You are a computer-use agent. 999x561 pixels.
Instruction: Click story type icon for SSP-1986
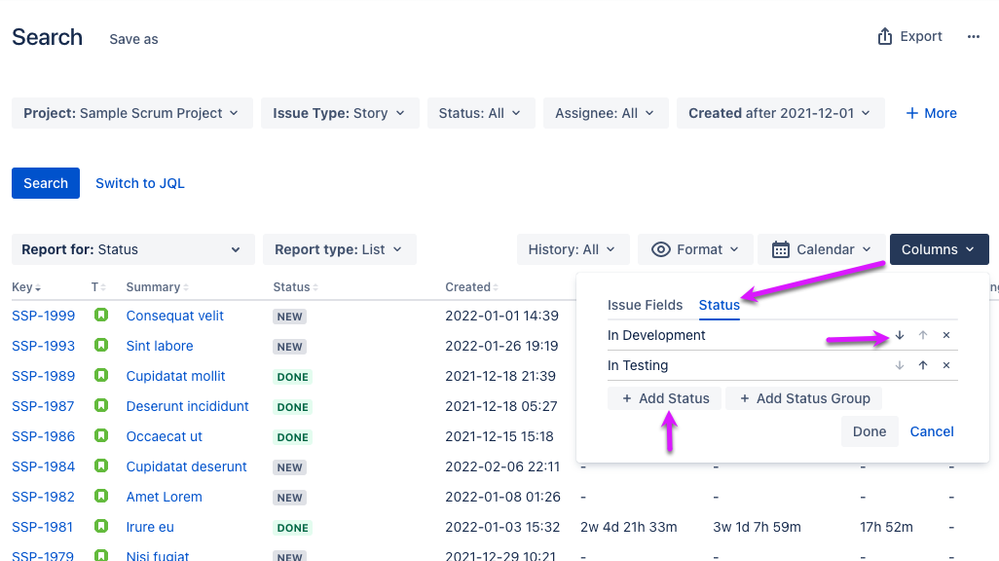coord(101,436)
